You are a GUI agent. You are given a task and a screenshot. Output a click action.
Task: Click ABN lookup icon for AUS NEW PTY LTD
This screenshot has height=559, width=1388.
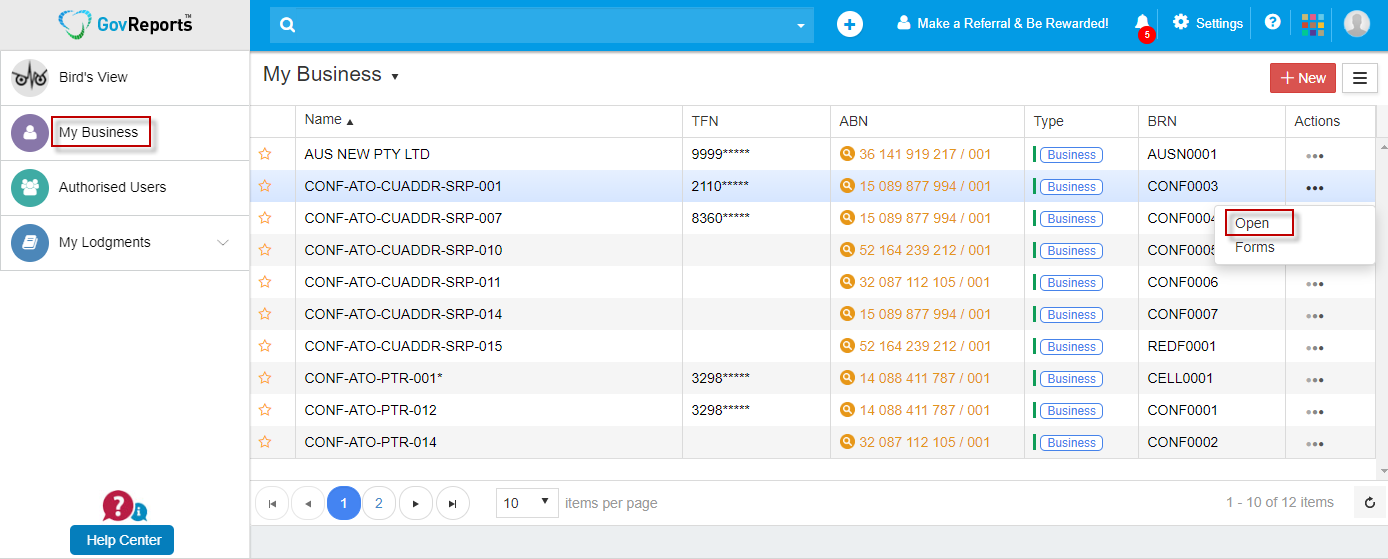click(847, 154)
